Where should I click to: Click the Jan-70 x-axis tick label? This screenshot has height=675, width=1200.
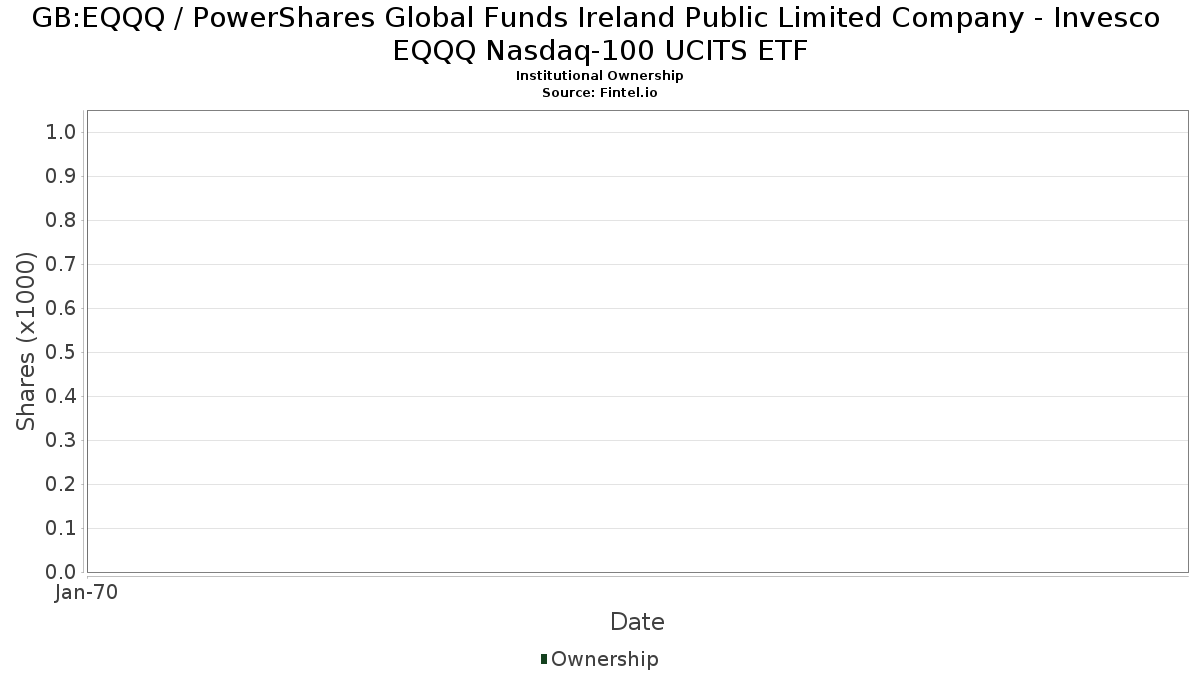pos(86,592)
